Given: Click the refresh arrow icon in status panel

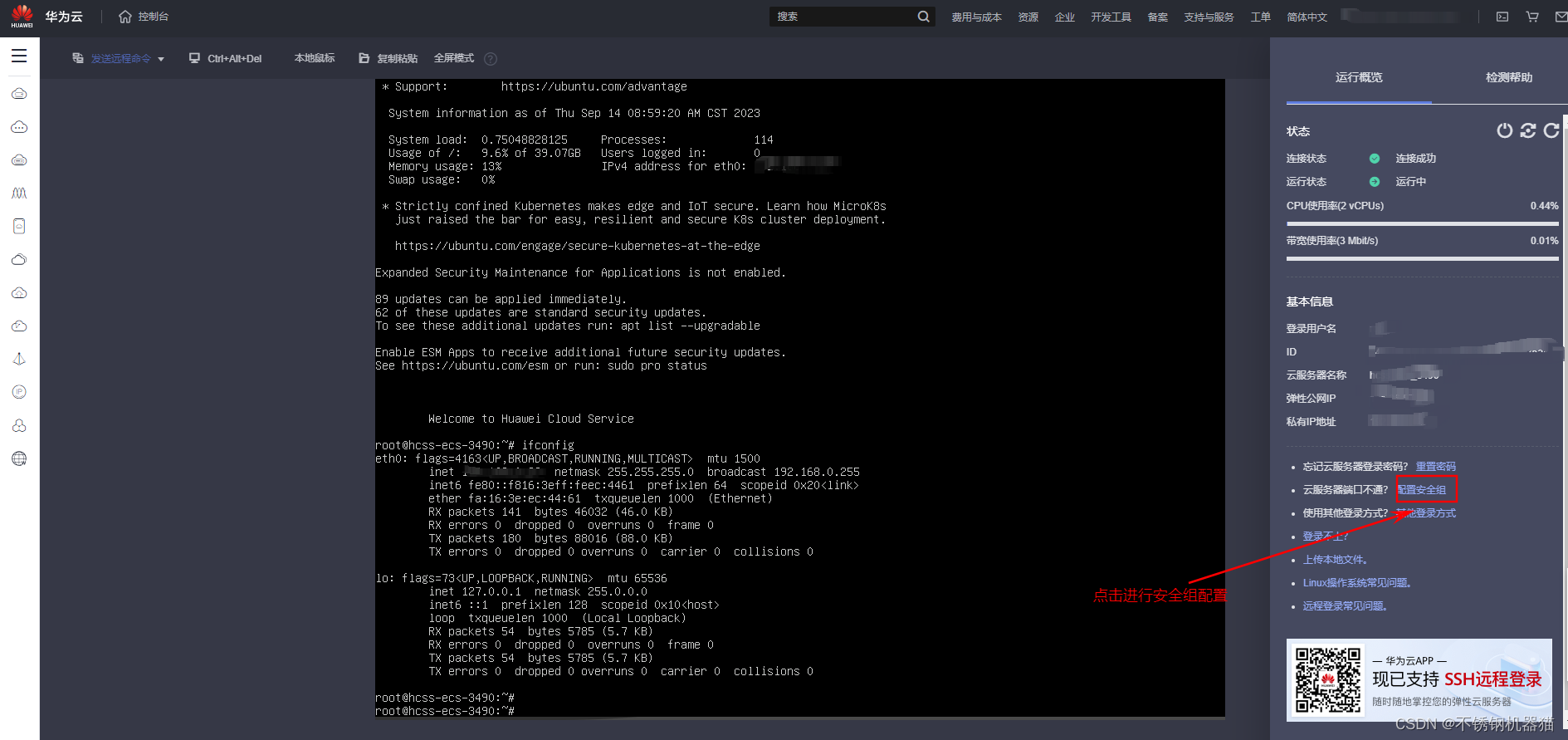Looking at the screenshot, I should point(1551,130).
